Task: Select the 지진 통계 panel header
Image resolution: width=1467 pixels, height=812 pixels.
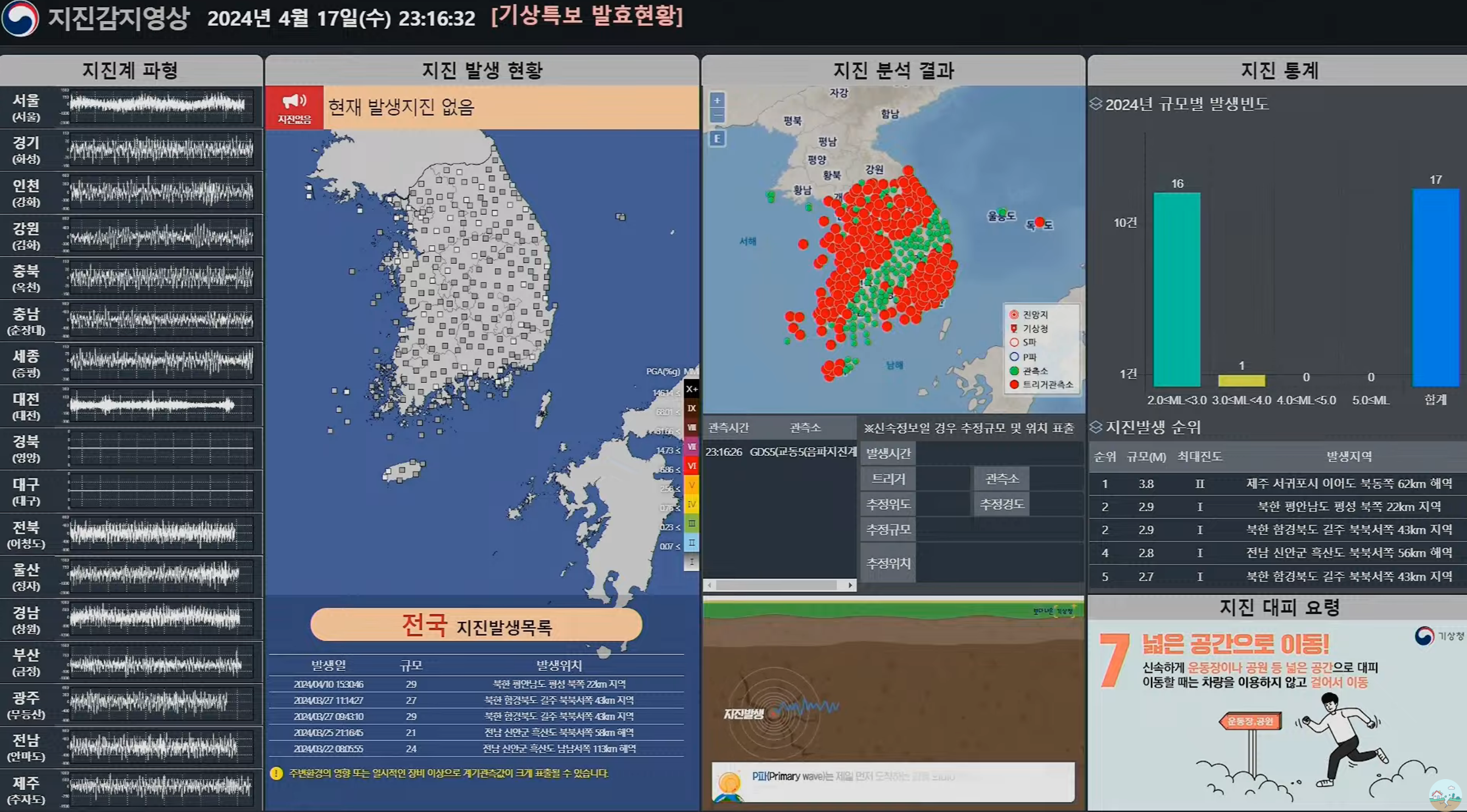Action: pyautogui.click(x=1278, y=70)
